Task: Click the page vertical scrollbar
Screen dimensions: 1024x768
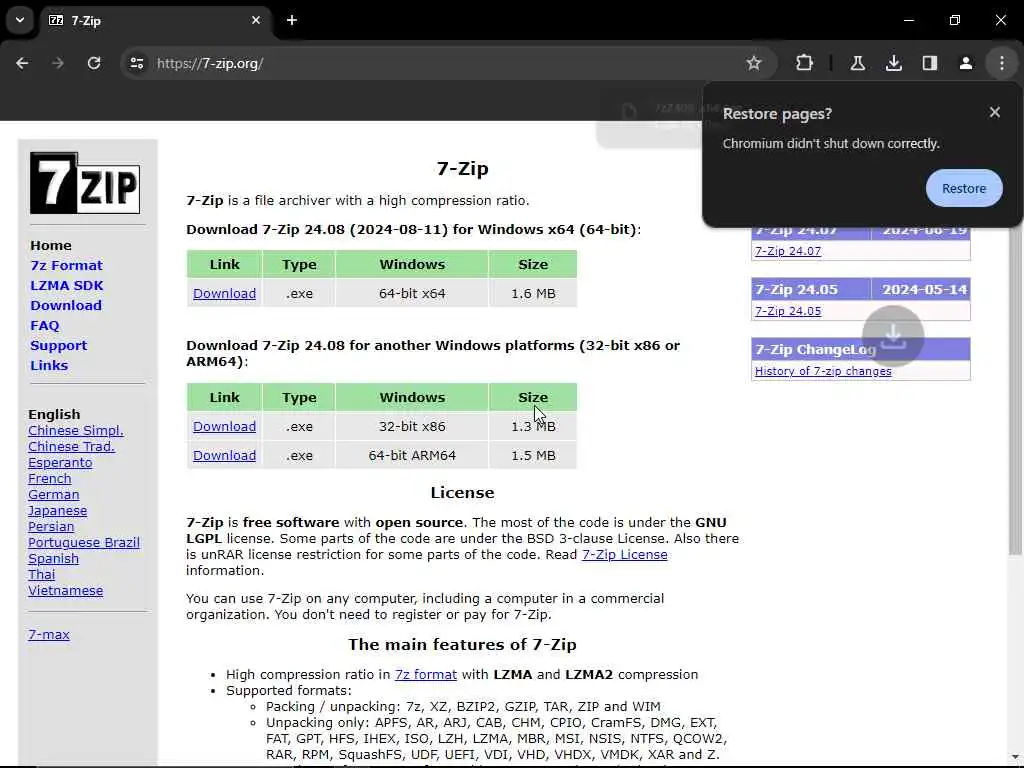Action: point(1016,392)
